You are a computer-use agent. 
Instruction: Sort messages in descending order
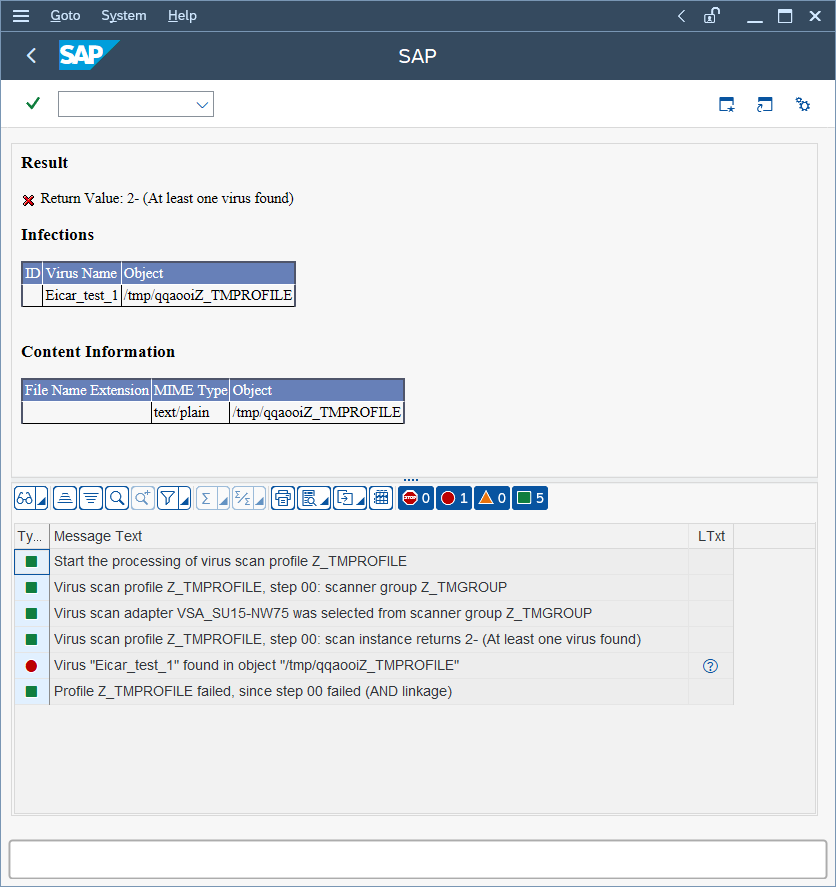point(90,497)
